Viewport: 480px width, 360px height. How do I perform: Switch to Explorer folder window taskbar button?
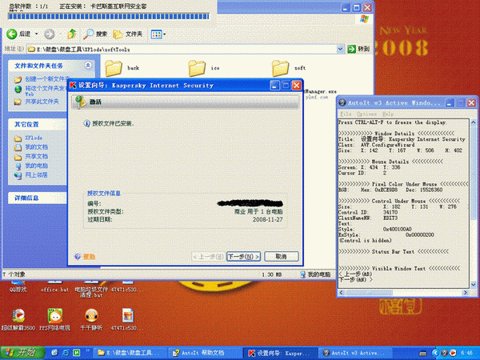click(x=130, y=353)
